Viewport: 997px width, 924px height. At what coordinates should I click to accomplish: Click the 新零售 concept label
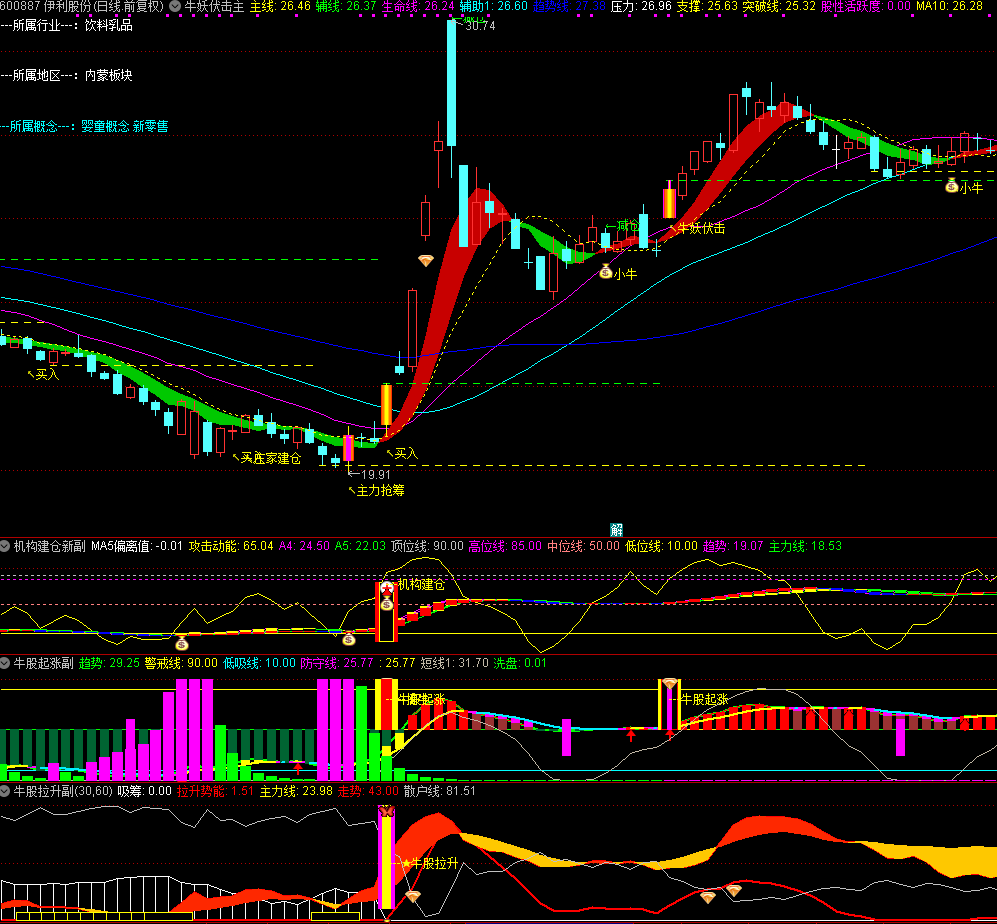[x=151, y=127]
